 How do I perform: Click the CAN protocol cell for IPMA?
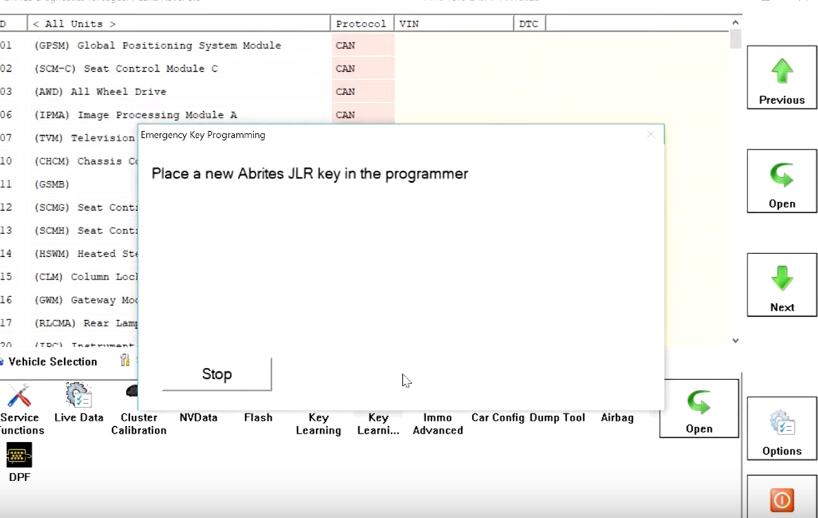pos(363,114)
